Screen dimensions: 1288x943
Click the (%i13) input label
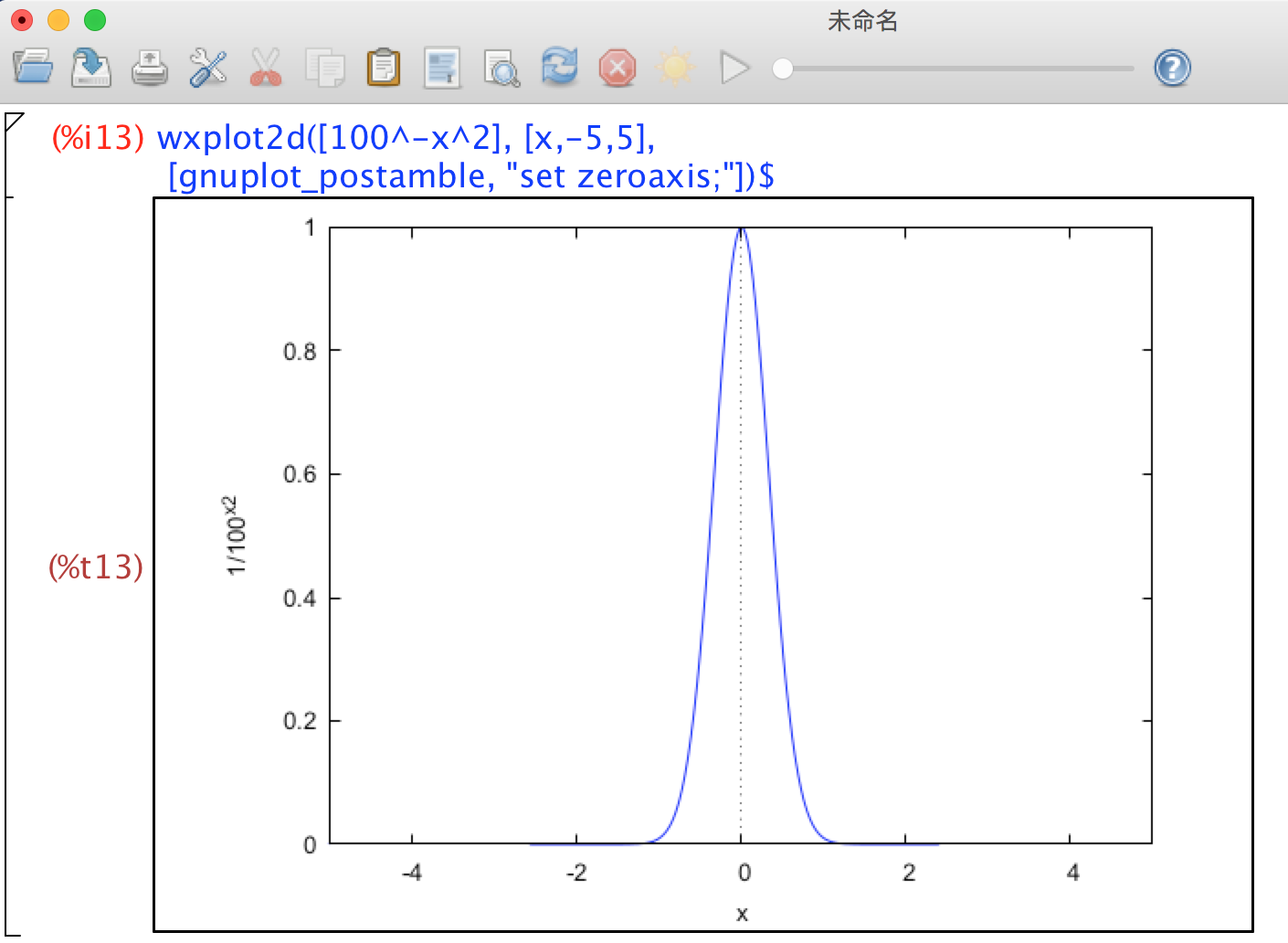click(98, 137)
